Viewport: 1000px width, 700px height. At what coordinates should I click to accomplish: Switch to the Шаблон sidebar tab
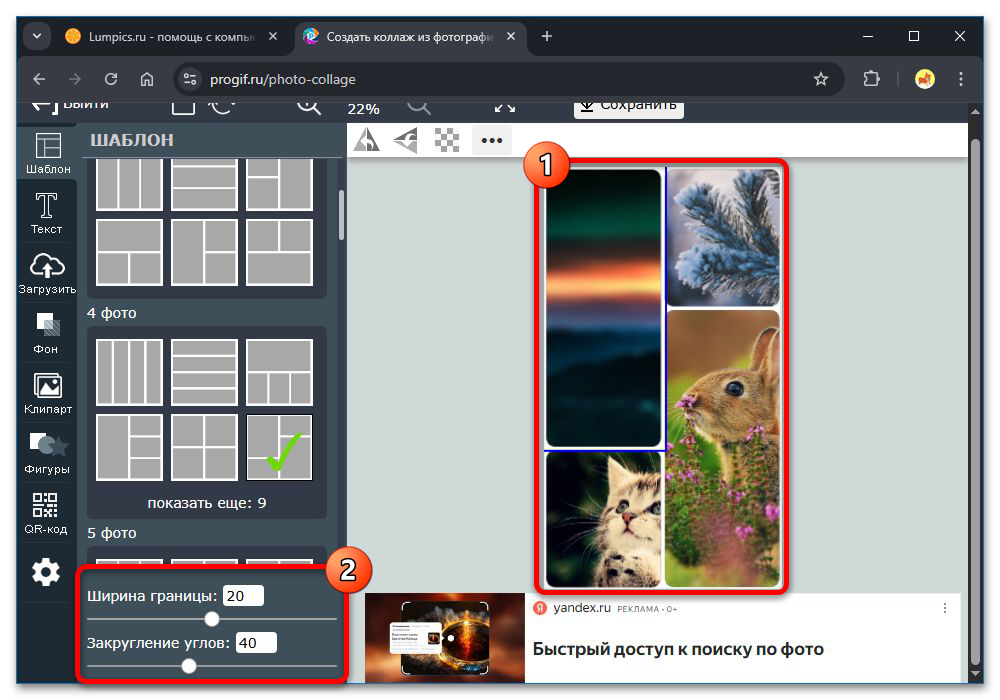(46, 152)
